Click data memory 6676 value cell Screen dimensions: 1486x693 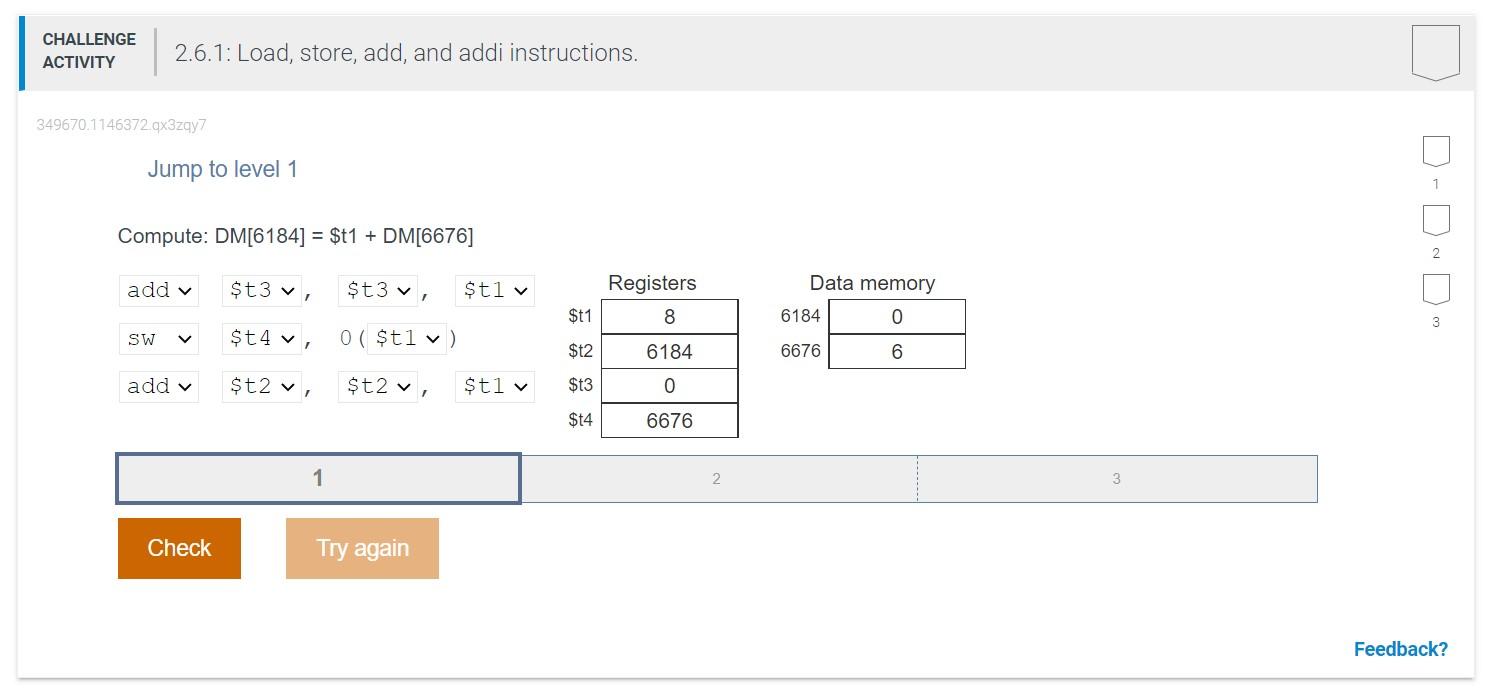[897, 352]
